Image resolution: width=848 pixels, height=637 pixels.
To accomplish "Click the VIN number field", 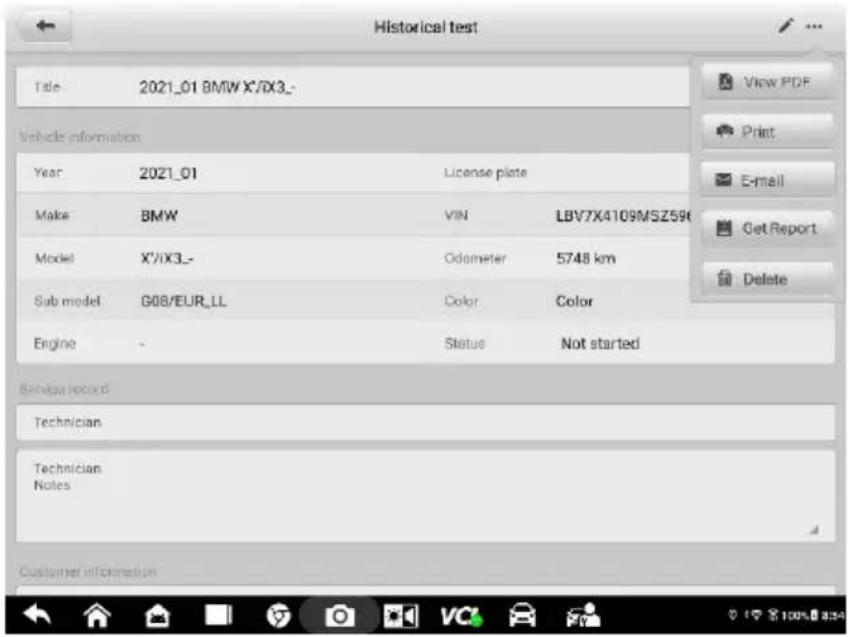I will tap(623, 216).
